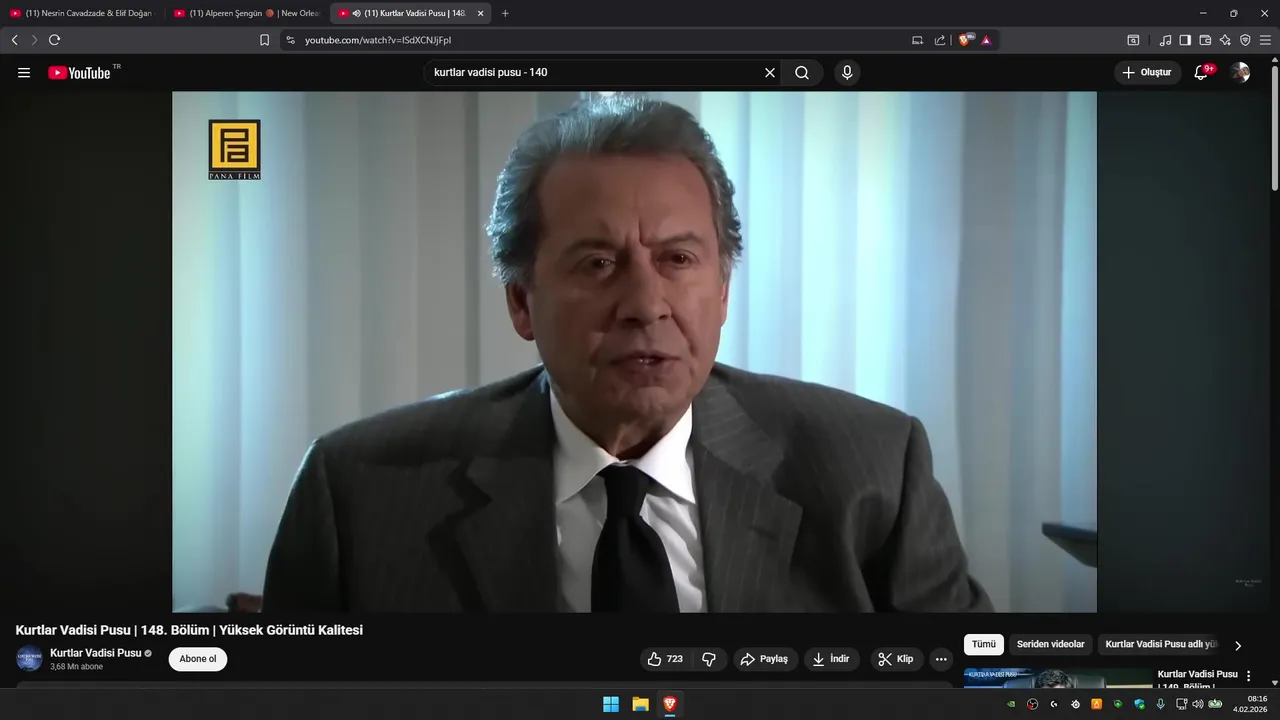Click the Oluştur create button
This screenshot has height=720, width=1280.
coord(1147,73)
